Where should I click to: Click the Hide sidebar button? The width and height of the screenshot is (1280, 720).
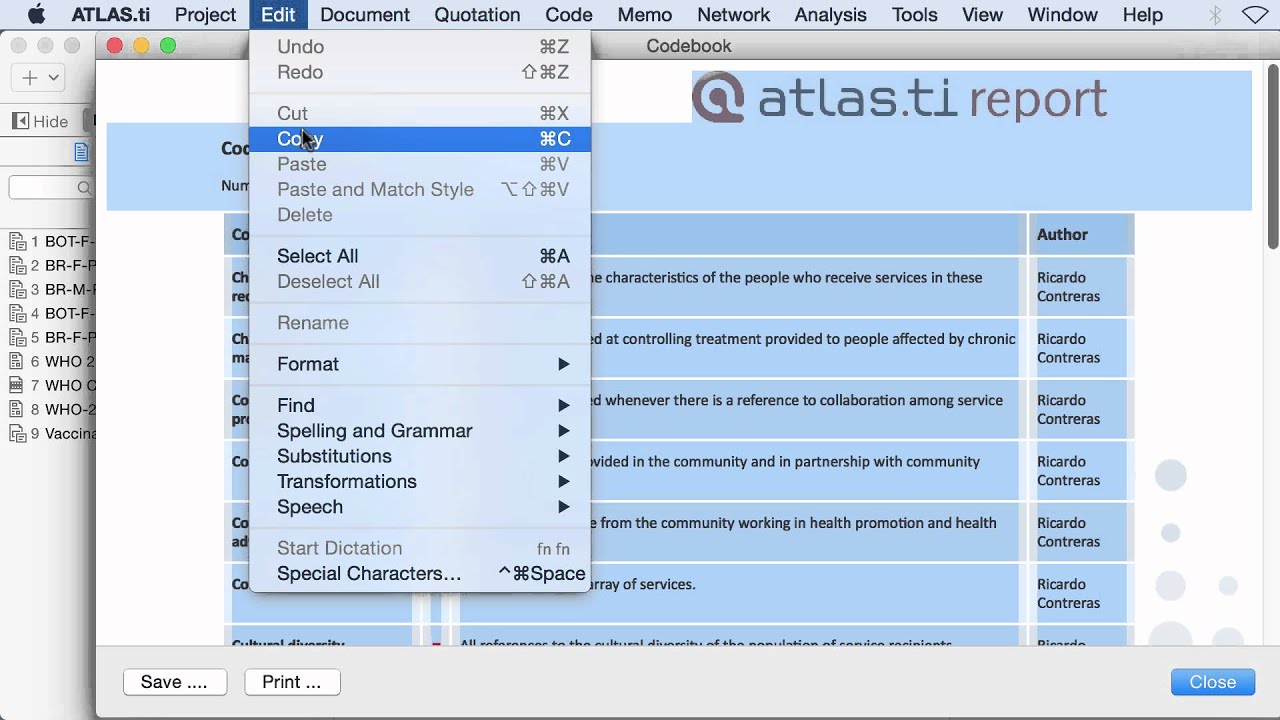[x=41, y=121]
